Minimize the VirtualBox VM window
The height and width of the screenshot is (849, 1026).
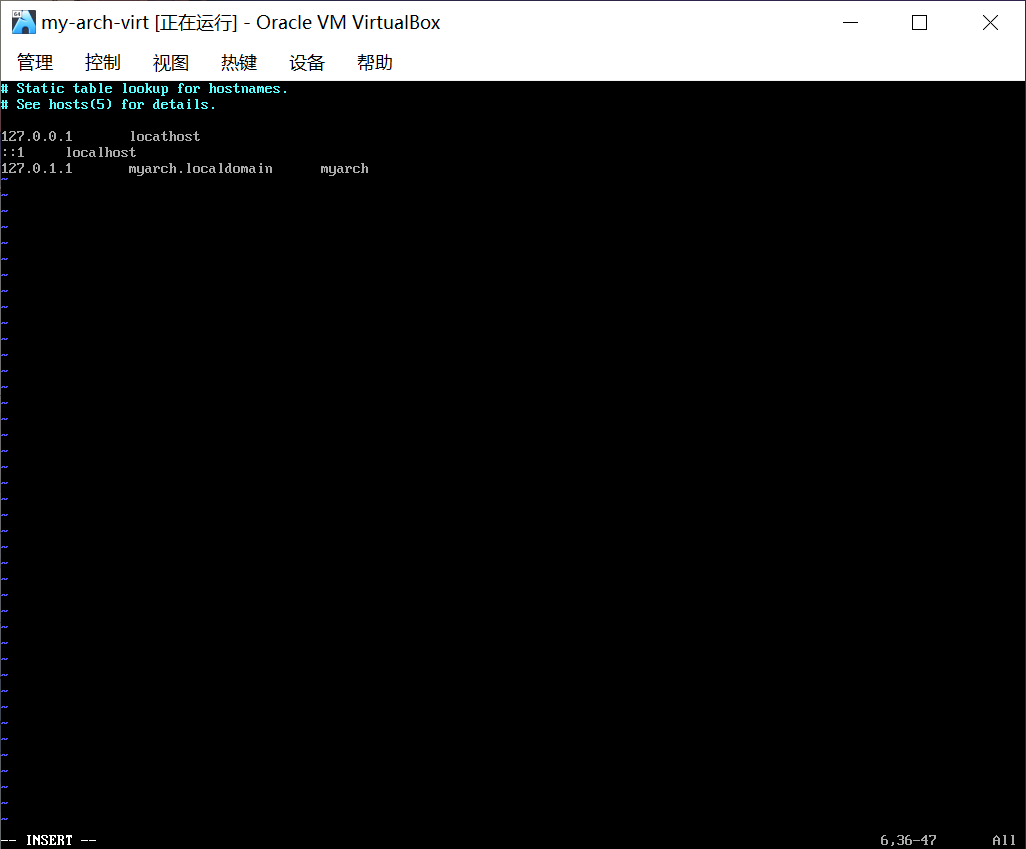[851, 23]
